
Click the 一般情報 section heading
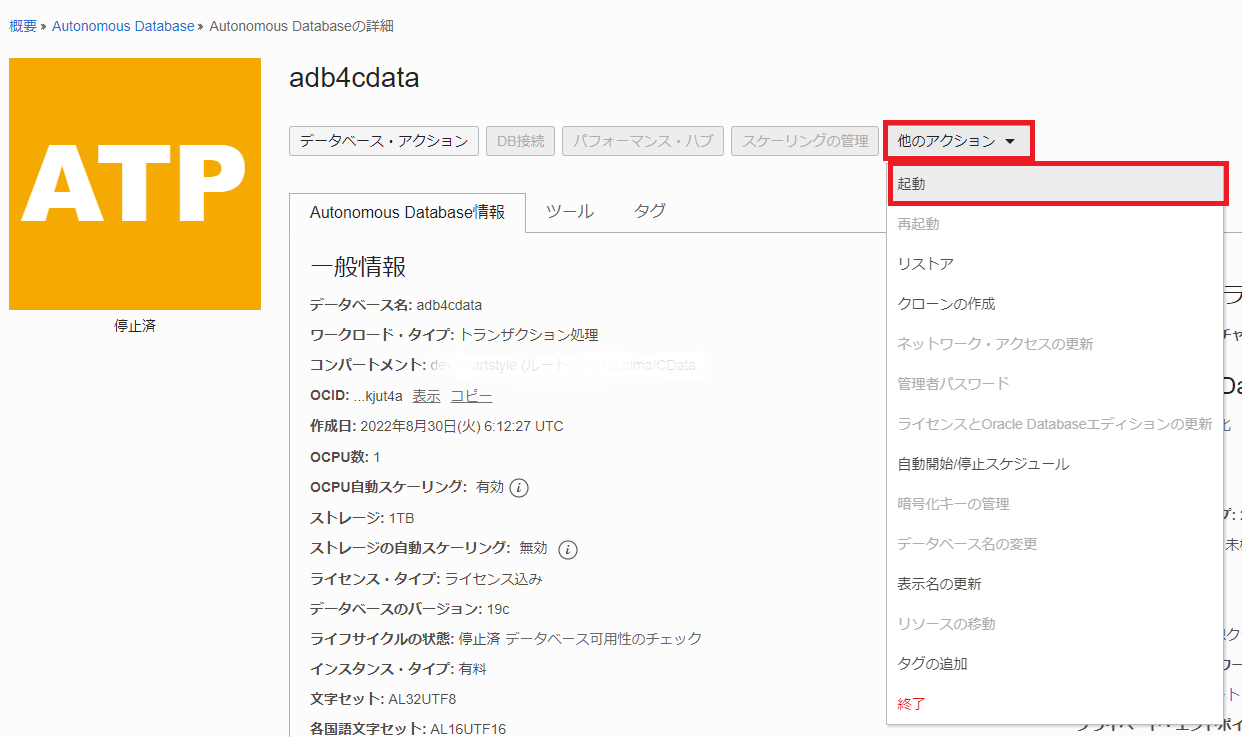tap(358, 267)
